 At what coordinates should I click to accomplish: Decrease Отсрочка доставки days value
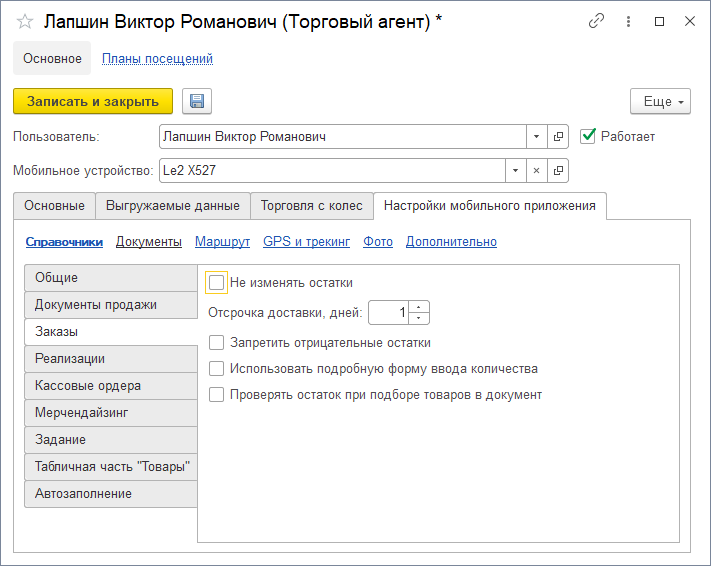[419, 318]
